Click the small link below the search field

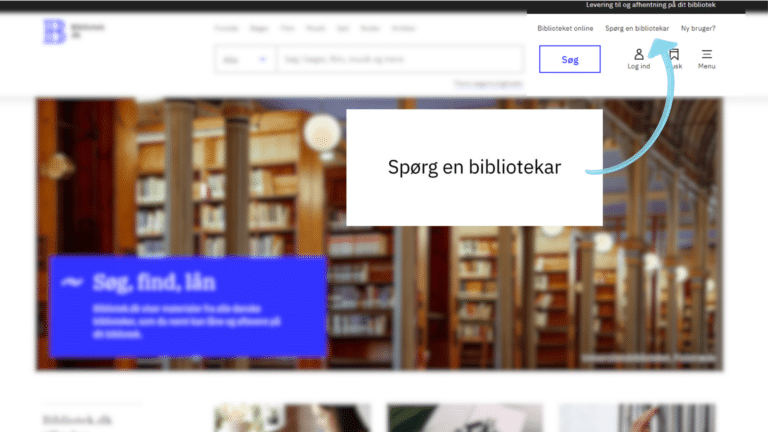[488, 84]
